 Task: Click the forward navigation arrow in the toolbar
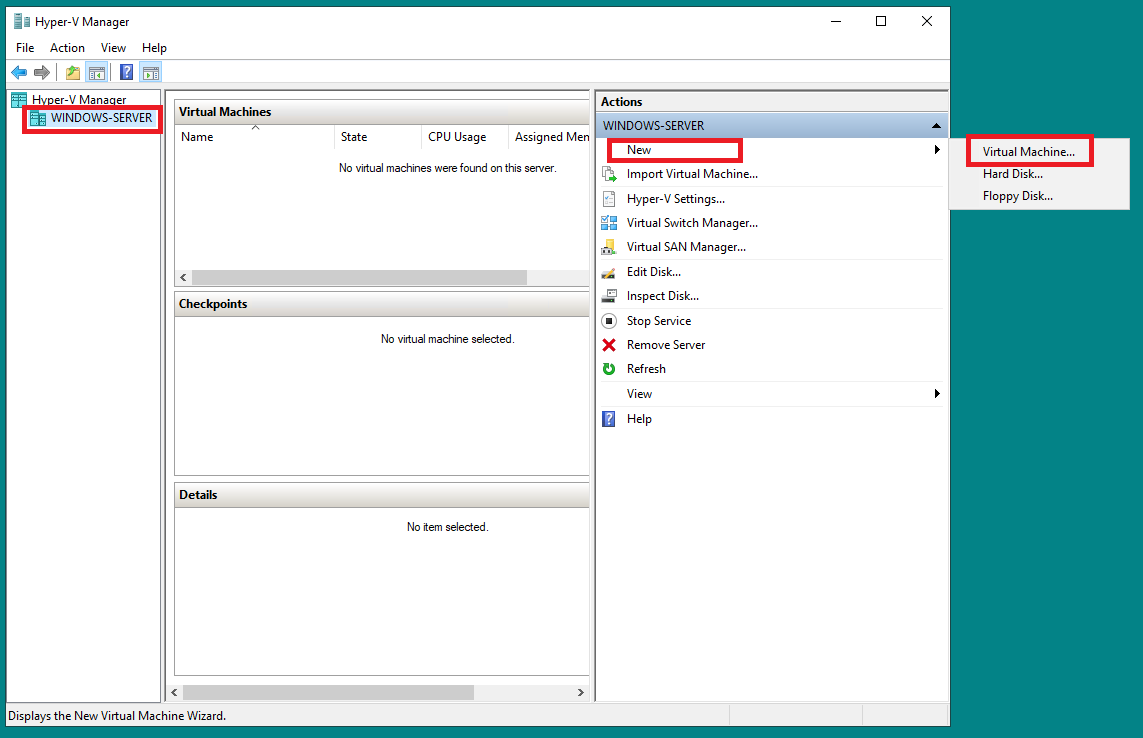pyautogui.click(x=42, y=71)
